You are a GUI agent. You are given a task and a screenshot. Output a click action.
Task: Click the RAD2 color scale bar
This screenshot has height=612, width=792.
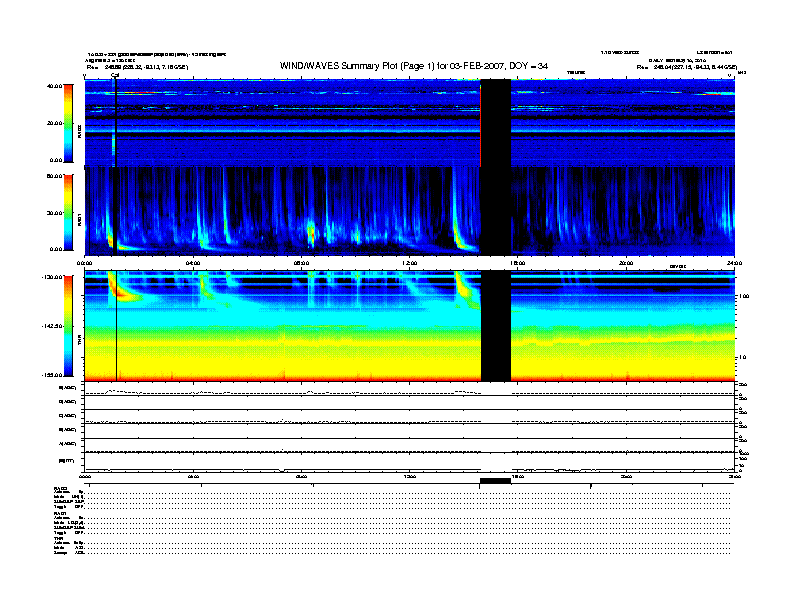68,123
